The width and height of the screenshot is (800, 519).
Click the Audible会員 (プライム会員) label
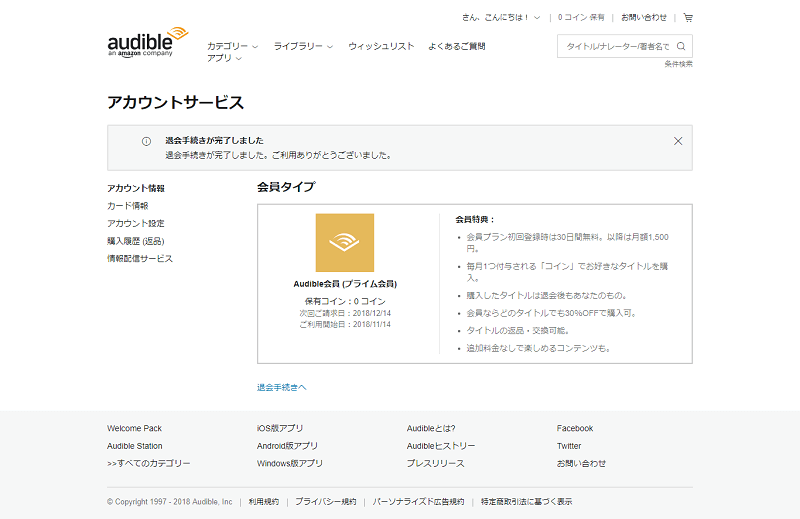[345, 284]
